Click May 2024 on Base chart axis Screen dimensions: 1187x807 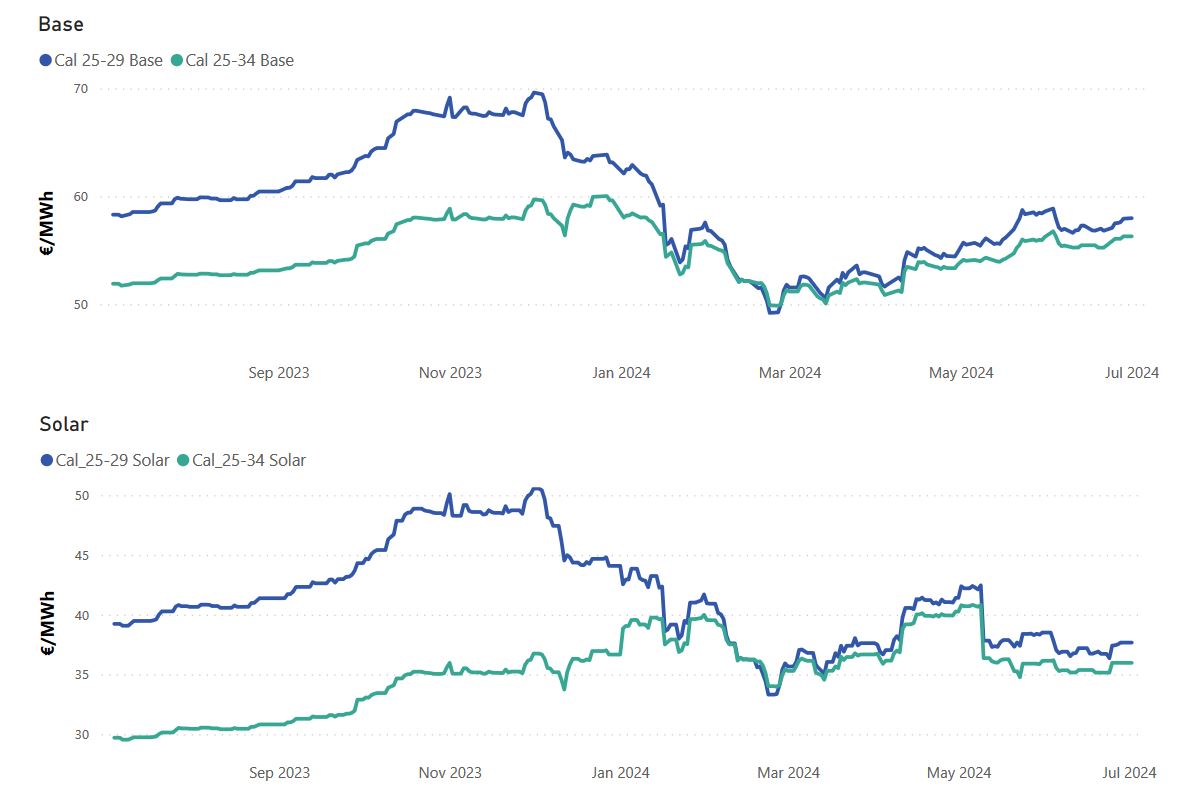tap(961, 372)
